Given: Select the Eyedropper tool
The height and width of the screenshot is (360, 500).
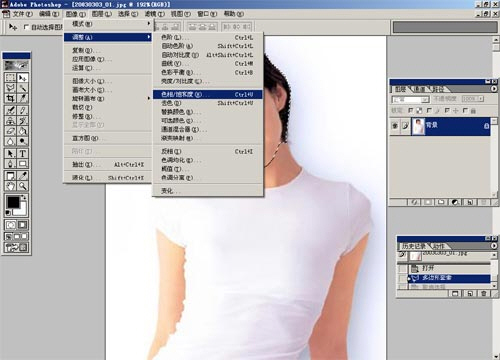Looking at the screenshot, I should (x=23, y=175).
